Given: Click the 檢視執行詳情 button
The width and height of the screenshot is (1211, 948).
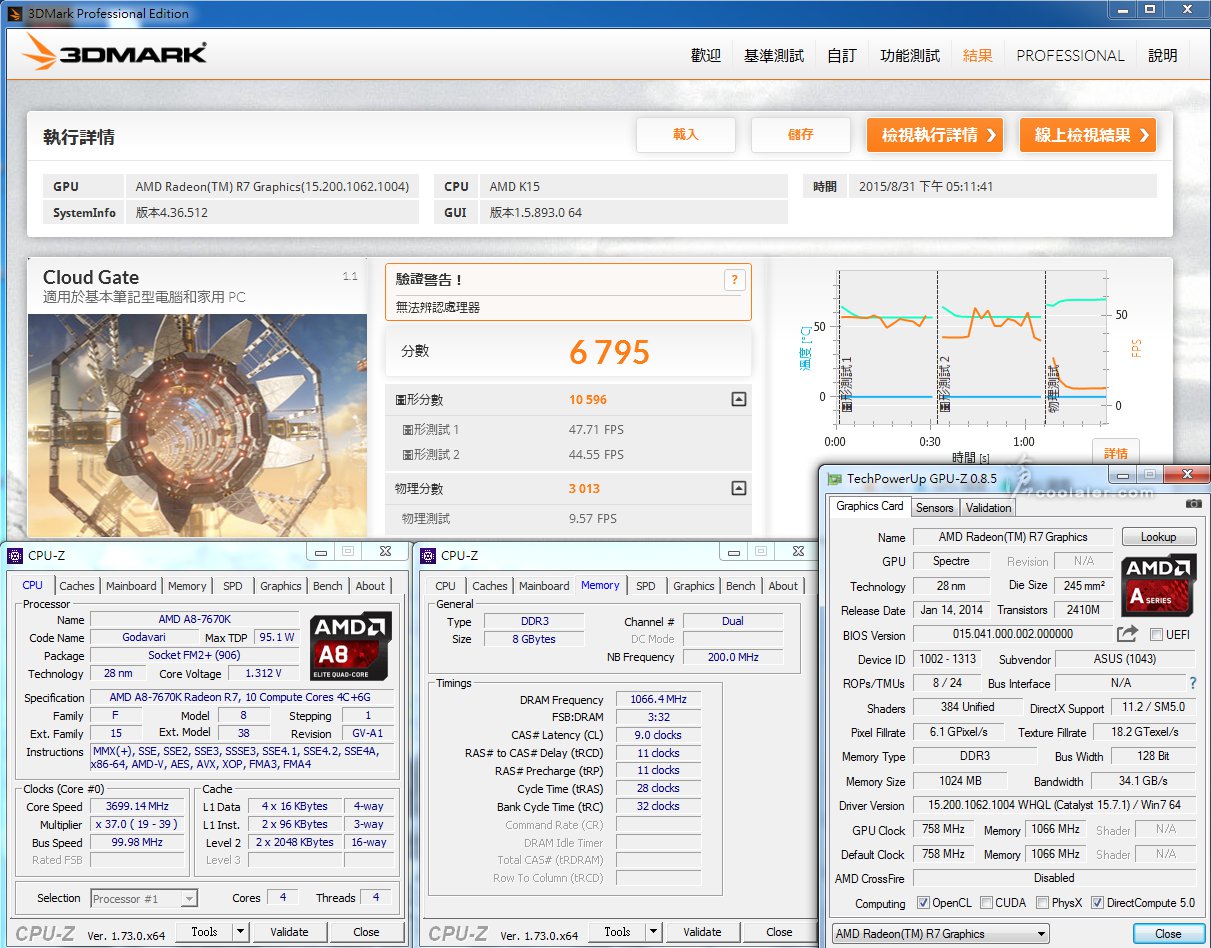Looking at the screenshot, I should click(935, 135).
